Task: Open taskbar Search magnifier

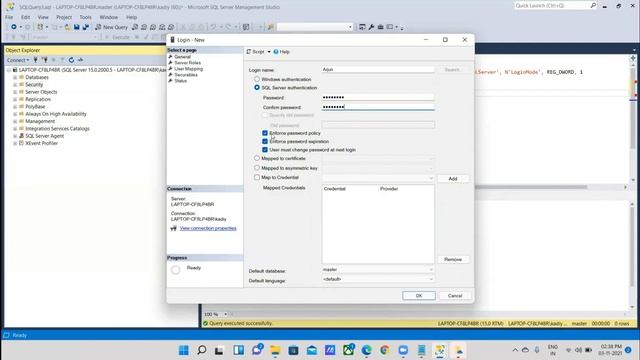Action: tap(202, 350)
